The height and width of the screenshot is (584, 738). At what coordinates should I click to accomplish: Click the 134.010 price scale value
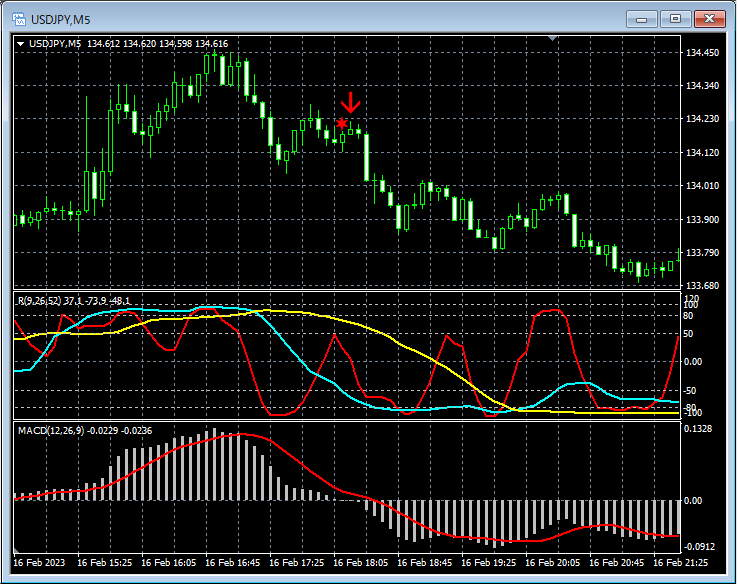pyautogui.click(x=703, y=186)
